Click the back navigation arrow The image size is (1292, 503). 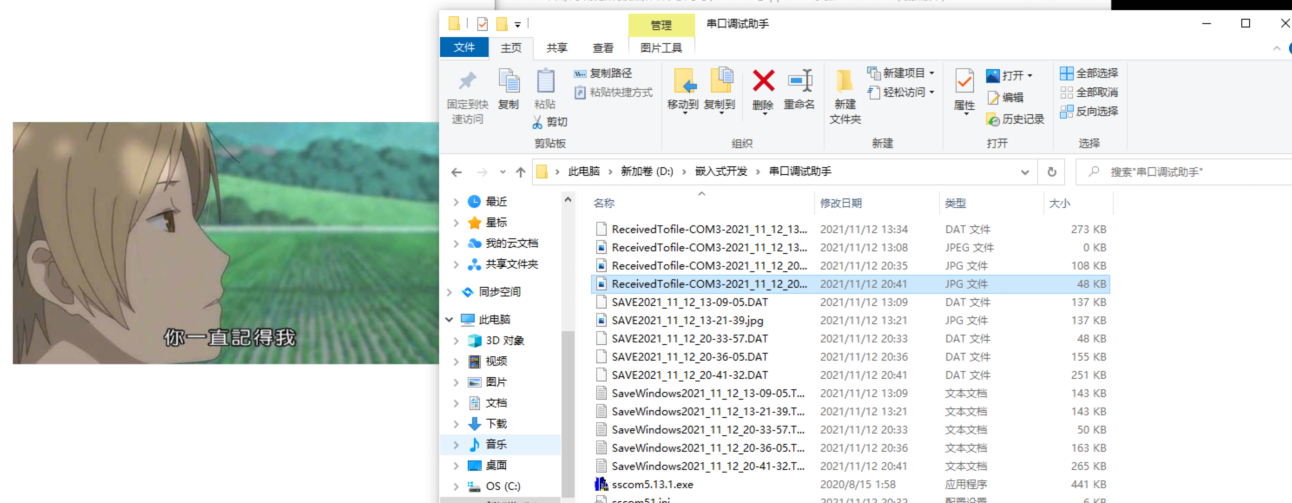456,172
